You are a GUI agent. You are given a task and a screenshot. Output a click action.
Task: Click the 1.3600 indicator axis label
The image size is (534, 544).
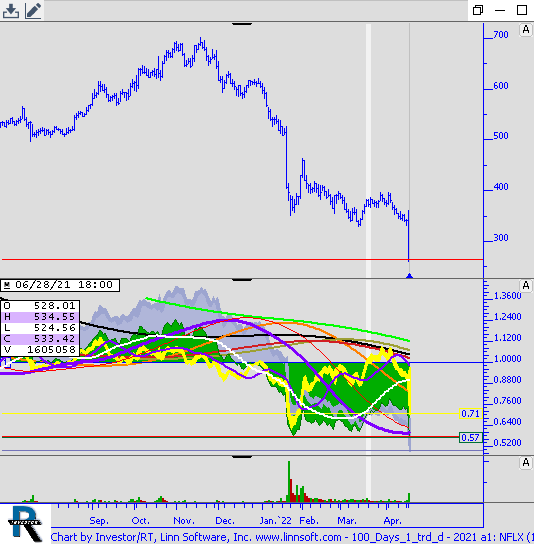[508, 296]
